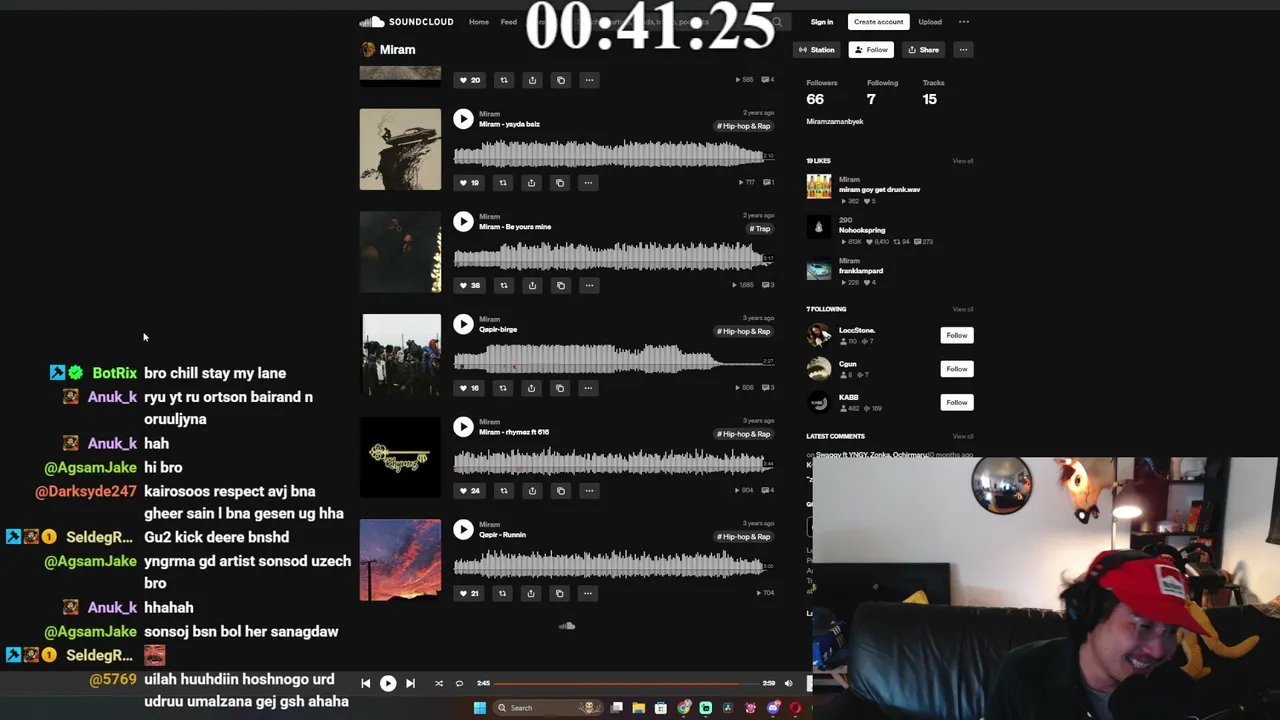Like the "Miram - Be yours mine" track
Image resolution: width=1280 pixels, height=720 pixels.
click(x=469, y=285)
